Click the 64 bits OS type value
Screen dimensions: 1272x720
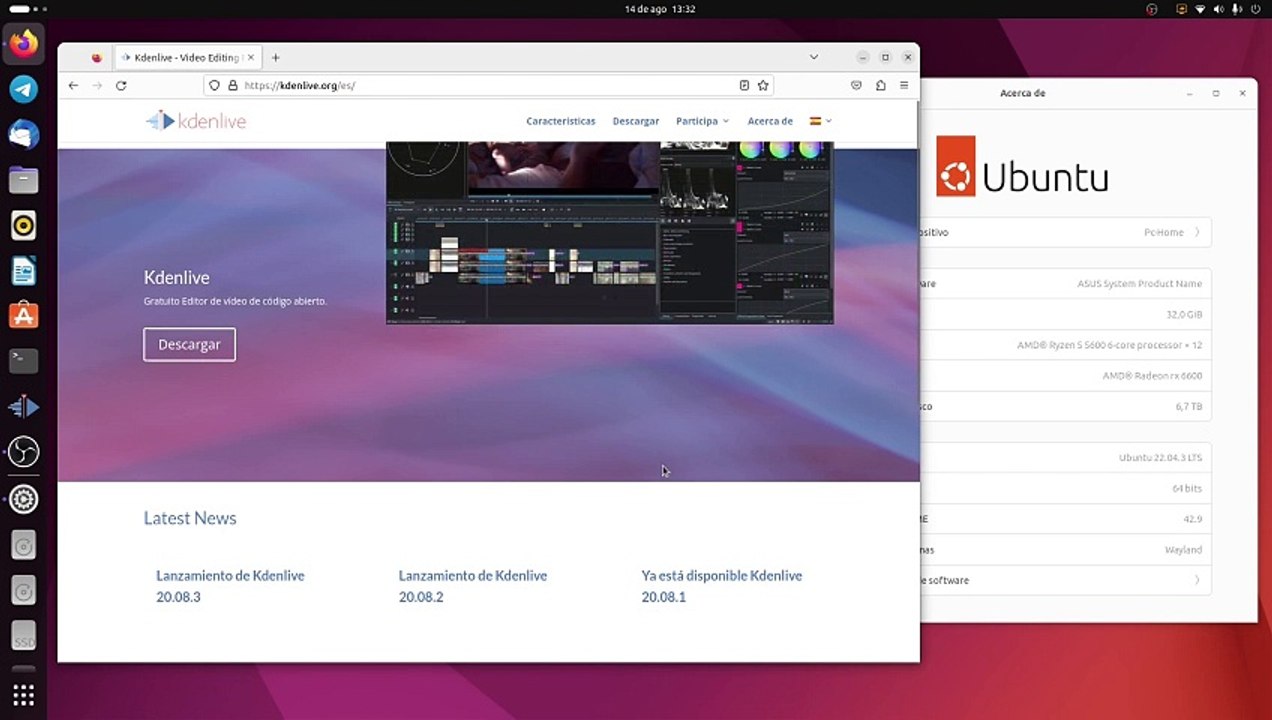point(1187,489)
